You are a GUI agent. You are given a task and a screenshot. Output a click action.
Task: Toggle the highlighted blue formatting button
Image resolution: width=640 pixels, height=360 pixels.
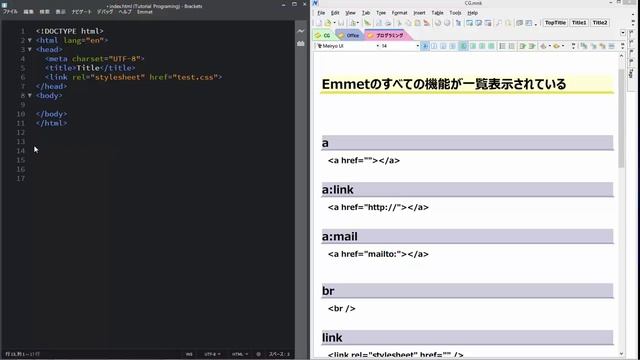[425, 46]
